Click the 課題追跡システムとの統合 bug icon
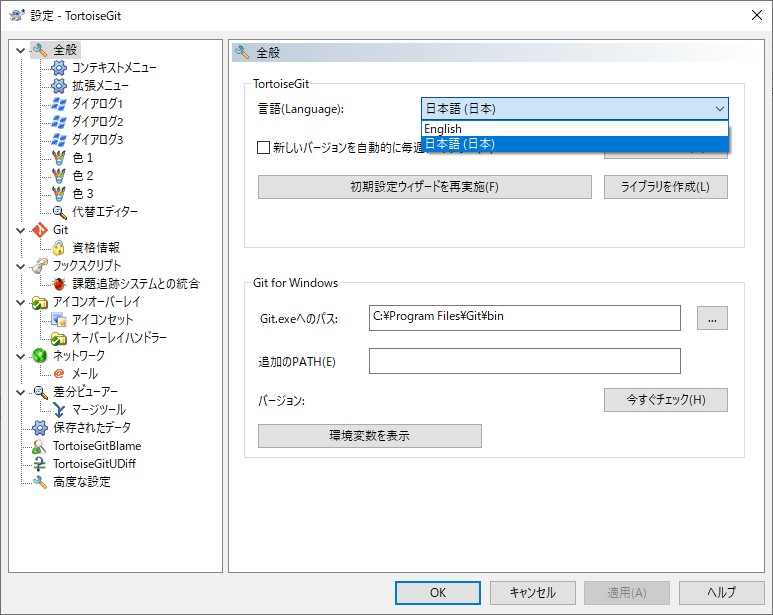The image size is (773, 615). point(59,283)
